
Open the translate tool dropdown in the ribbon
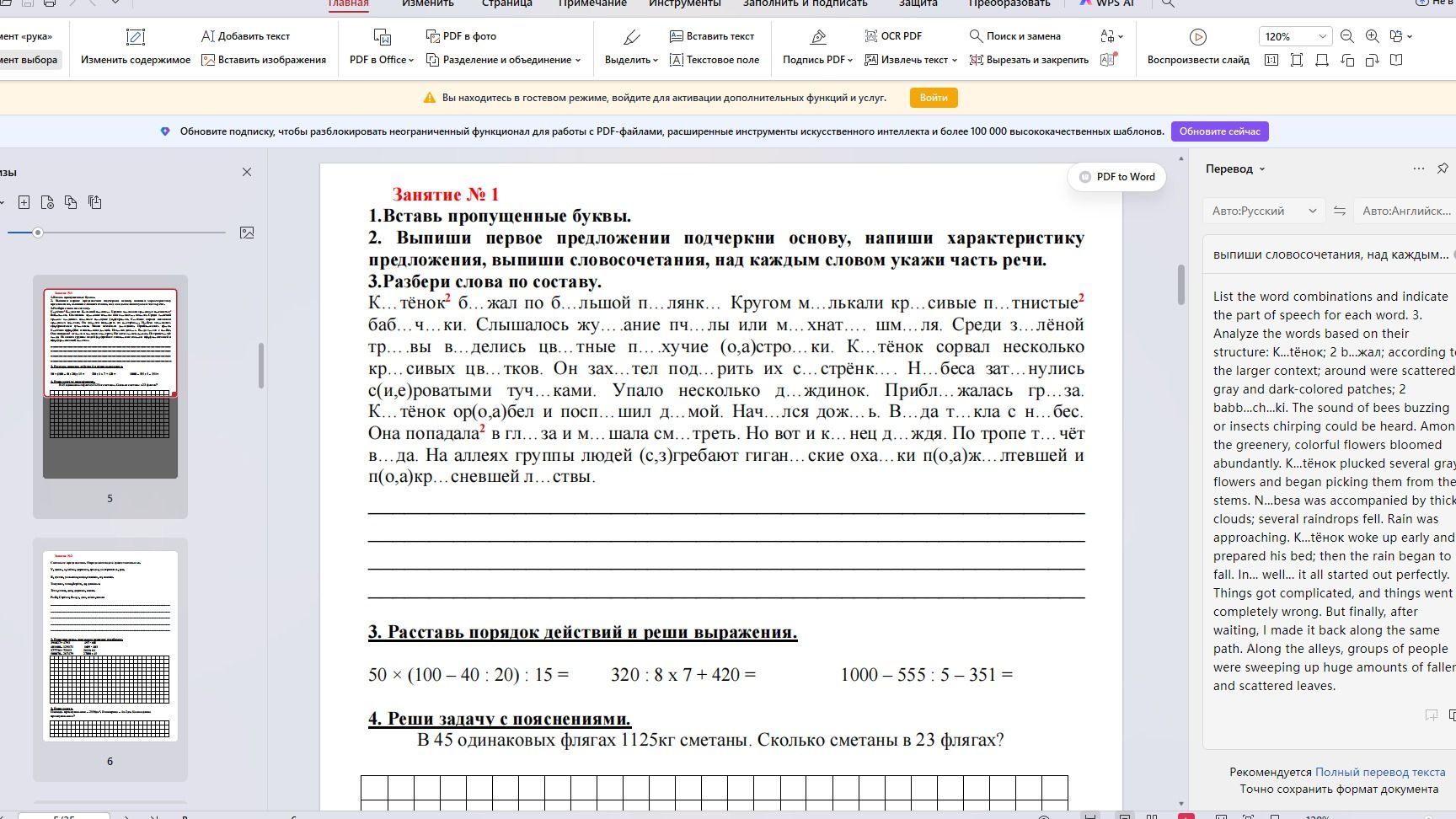click(x=1111, y=36)
